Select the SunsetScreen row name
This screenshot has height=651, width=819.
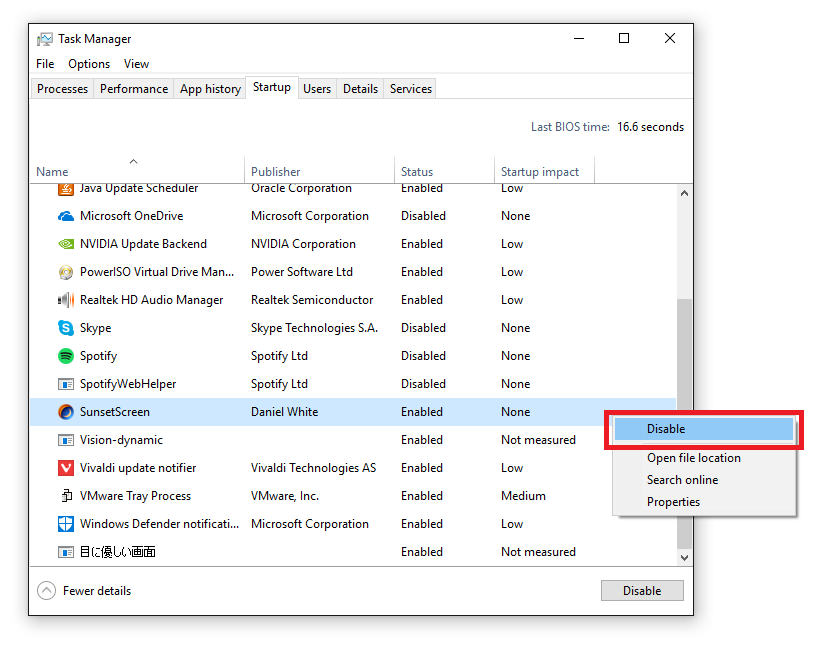[x=115, y=412]
